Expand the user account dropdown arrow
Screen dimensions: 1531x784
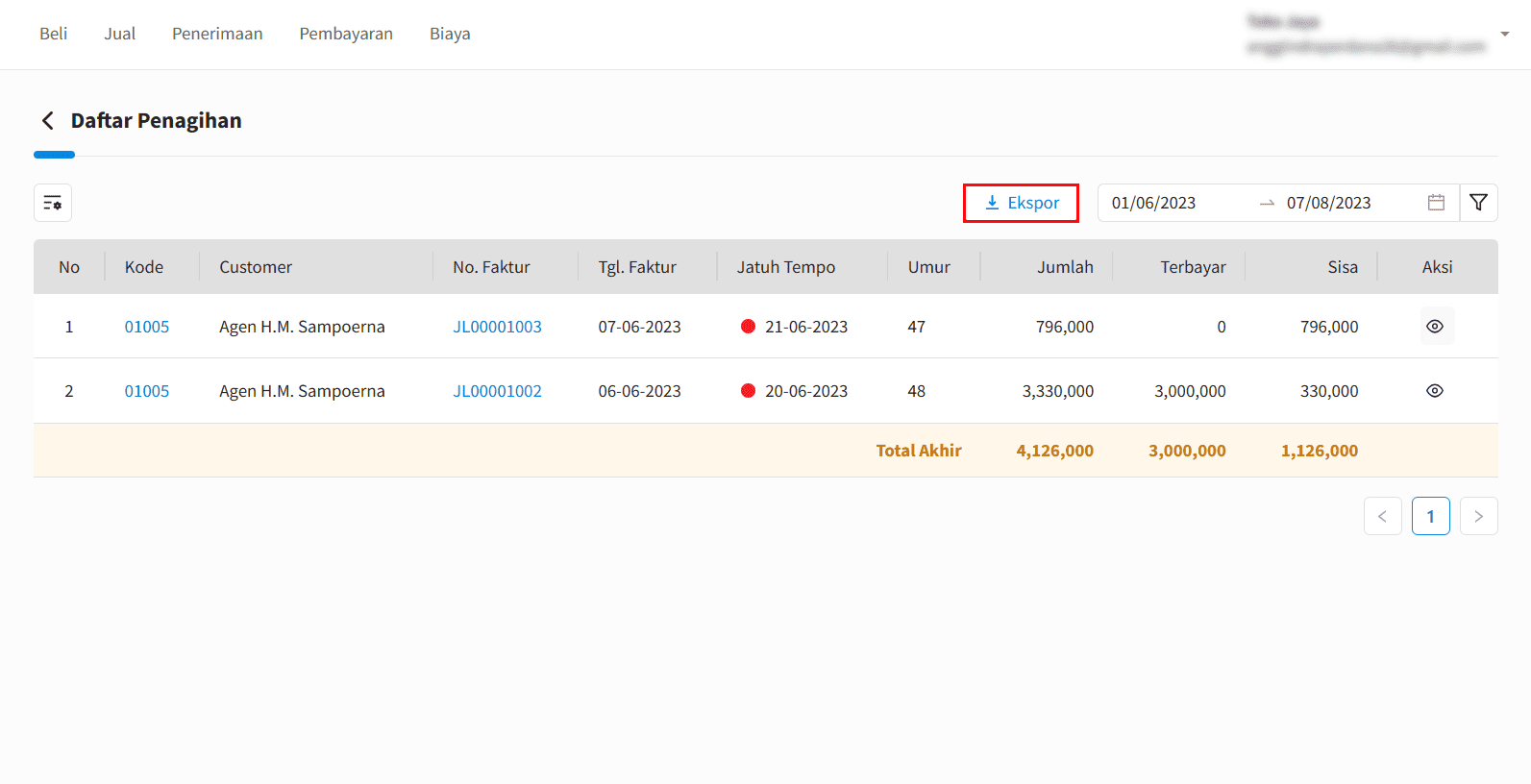[1504, 34]
